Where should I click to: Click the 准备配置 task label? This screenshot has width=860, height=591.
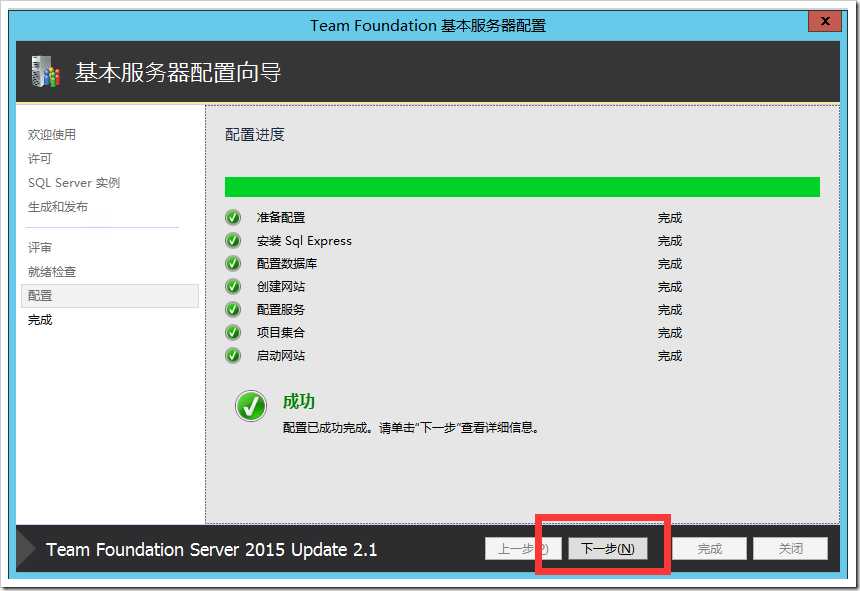tap(281, 218)
